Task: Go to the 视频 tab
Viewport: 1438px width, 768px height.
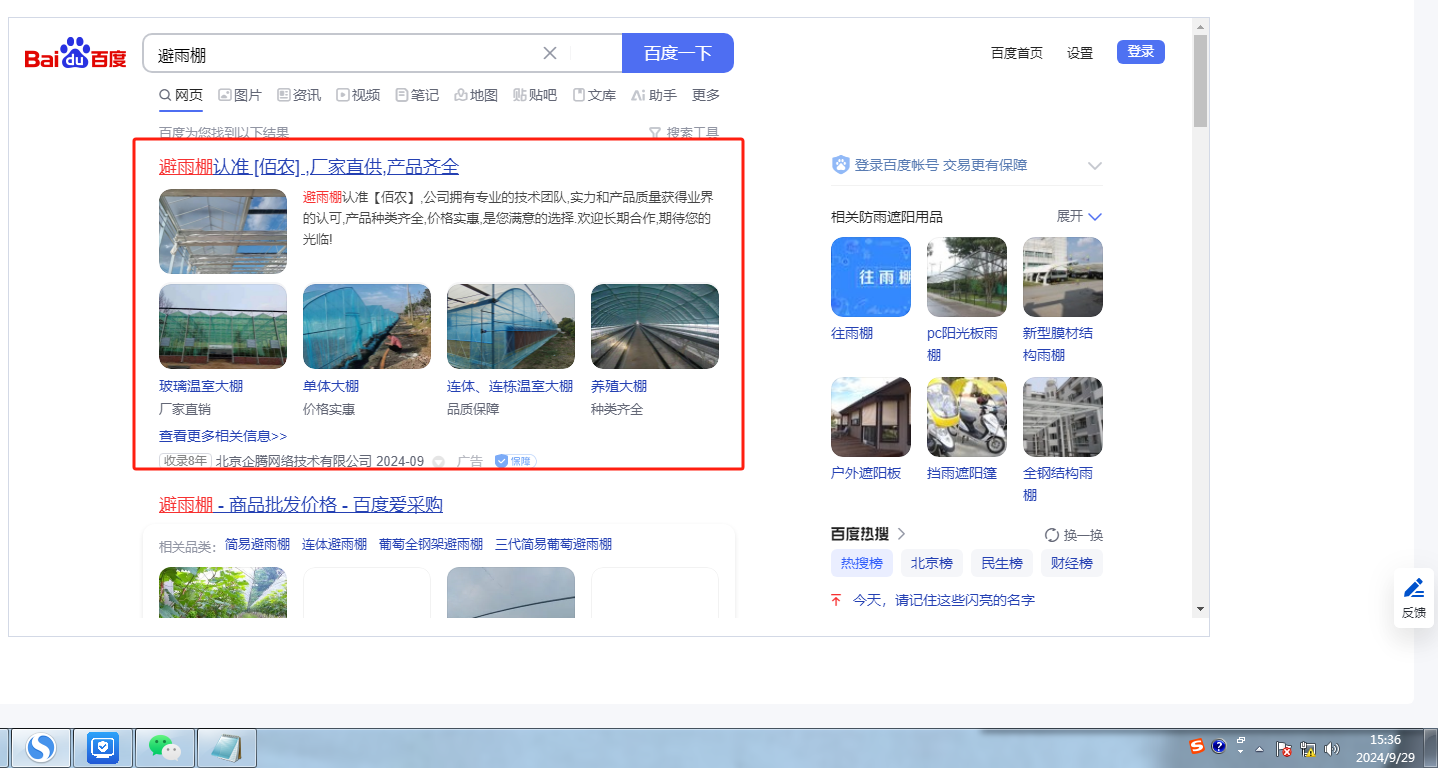Action: click(x=358, y=95)
